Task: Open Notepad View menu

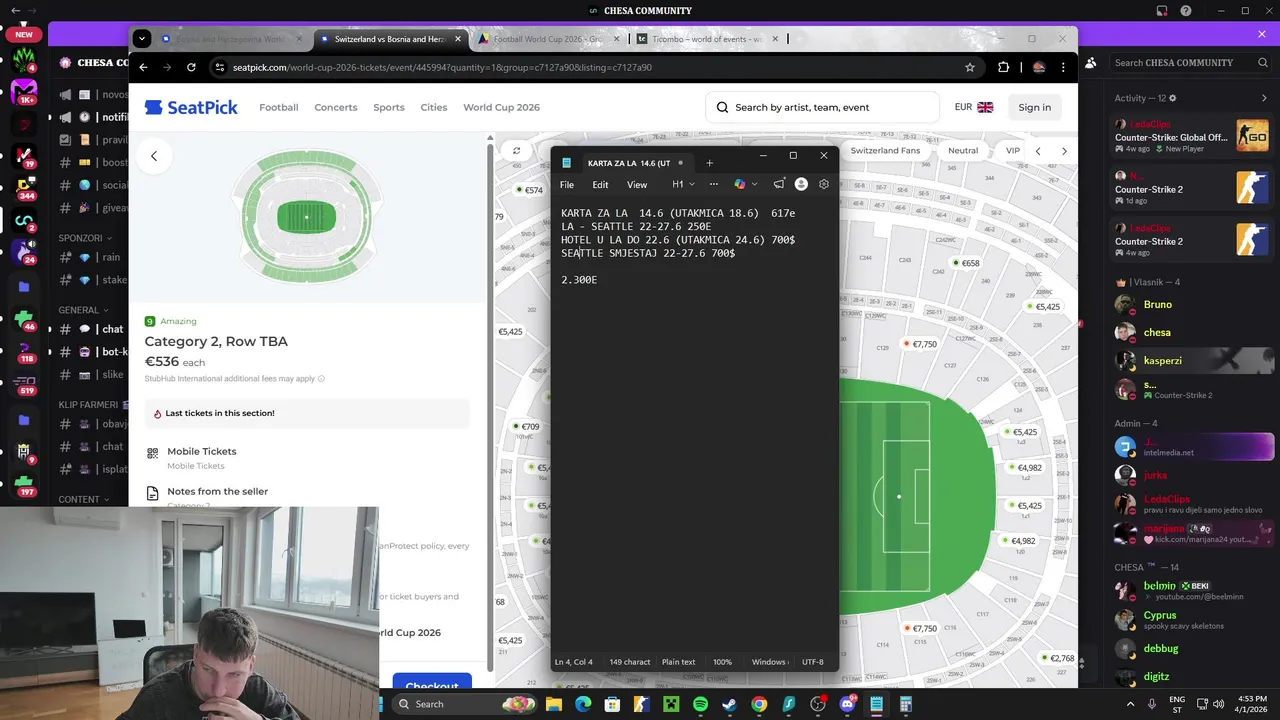Action: pyautogui.click(x=637, y=184)
